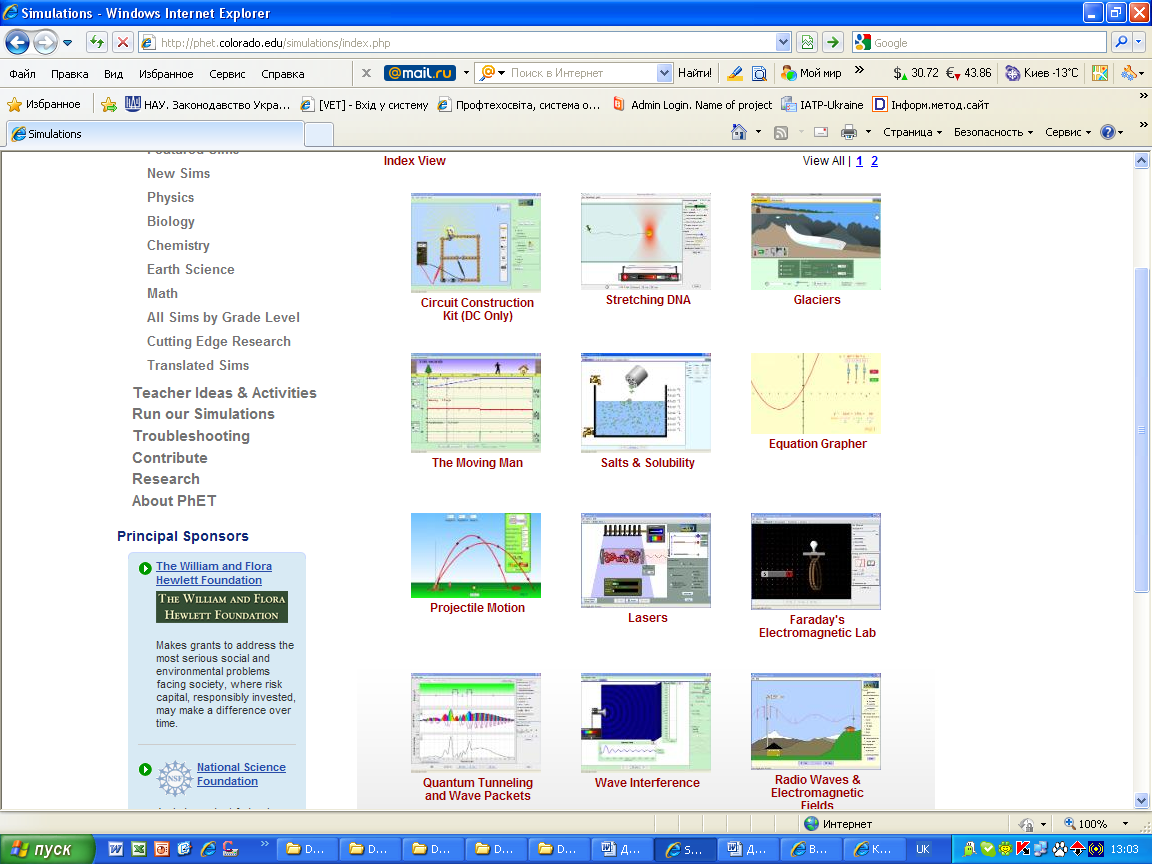Click the UK language indicator in taskbar
The width and height of the screenshot is (1152, 864).
[x=923, y=849]
